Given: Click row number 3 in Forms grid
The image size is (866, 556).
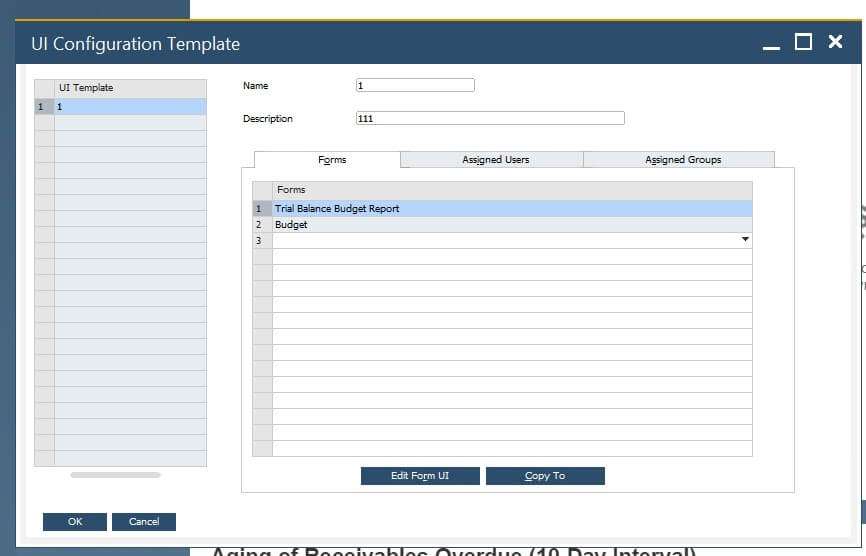Looking at the screenshot, I should pyautogui.click(x=262, y=241).
